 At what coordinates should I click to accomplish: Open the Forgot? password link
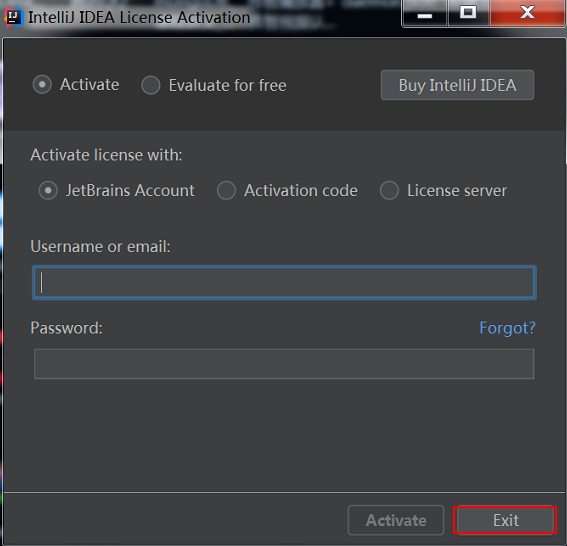click(x=507, y=328)
